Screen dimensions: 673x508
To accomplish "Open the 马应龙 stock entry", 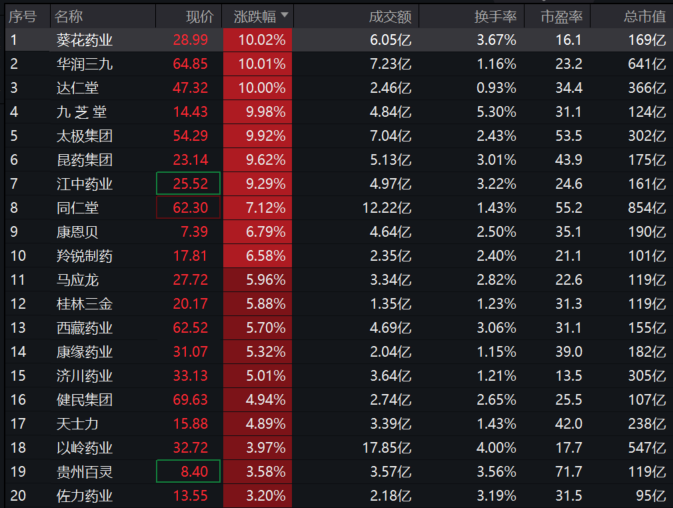I will pyautogui.click(x=78, y=280).
